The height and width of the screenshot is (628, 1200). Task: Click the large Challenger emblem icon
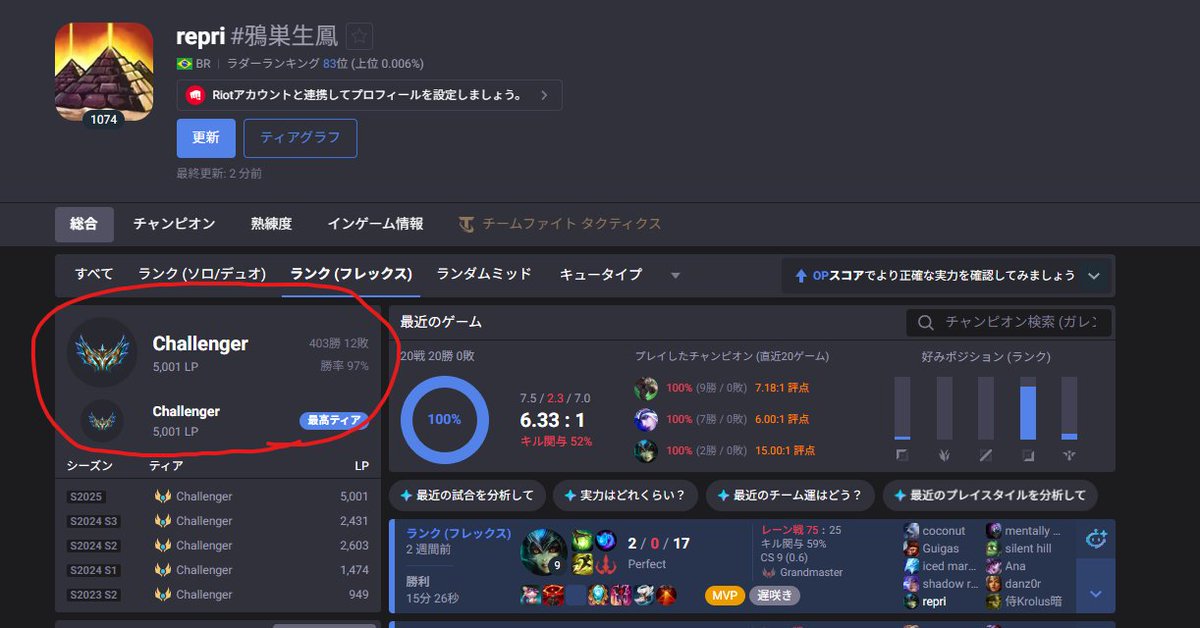(x=102, y=352)
